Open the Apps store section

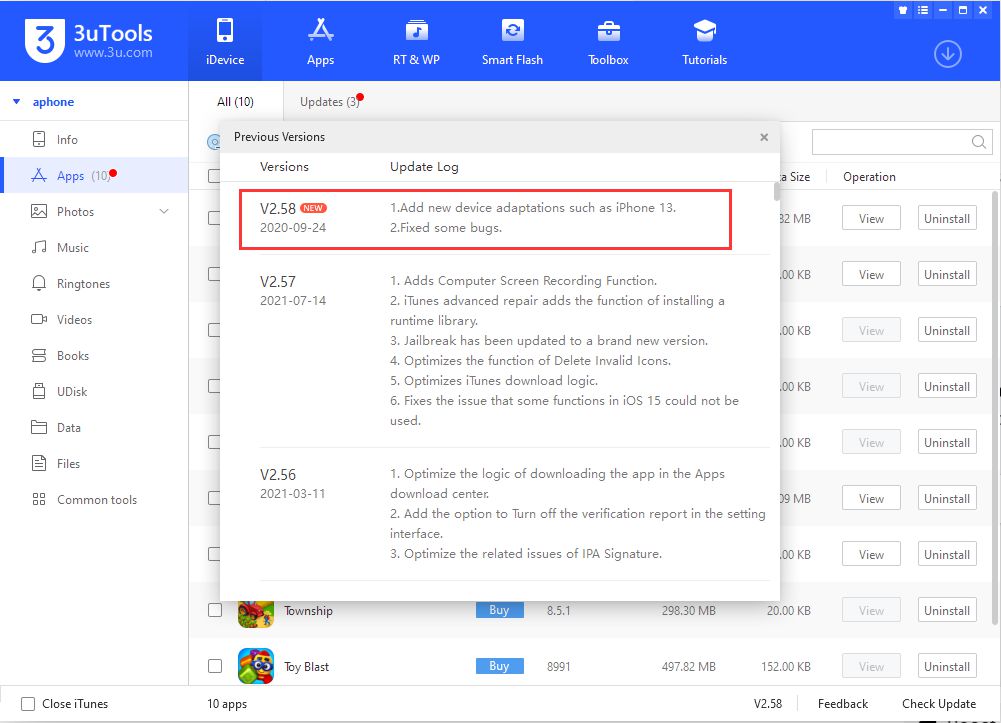point(320,42)
